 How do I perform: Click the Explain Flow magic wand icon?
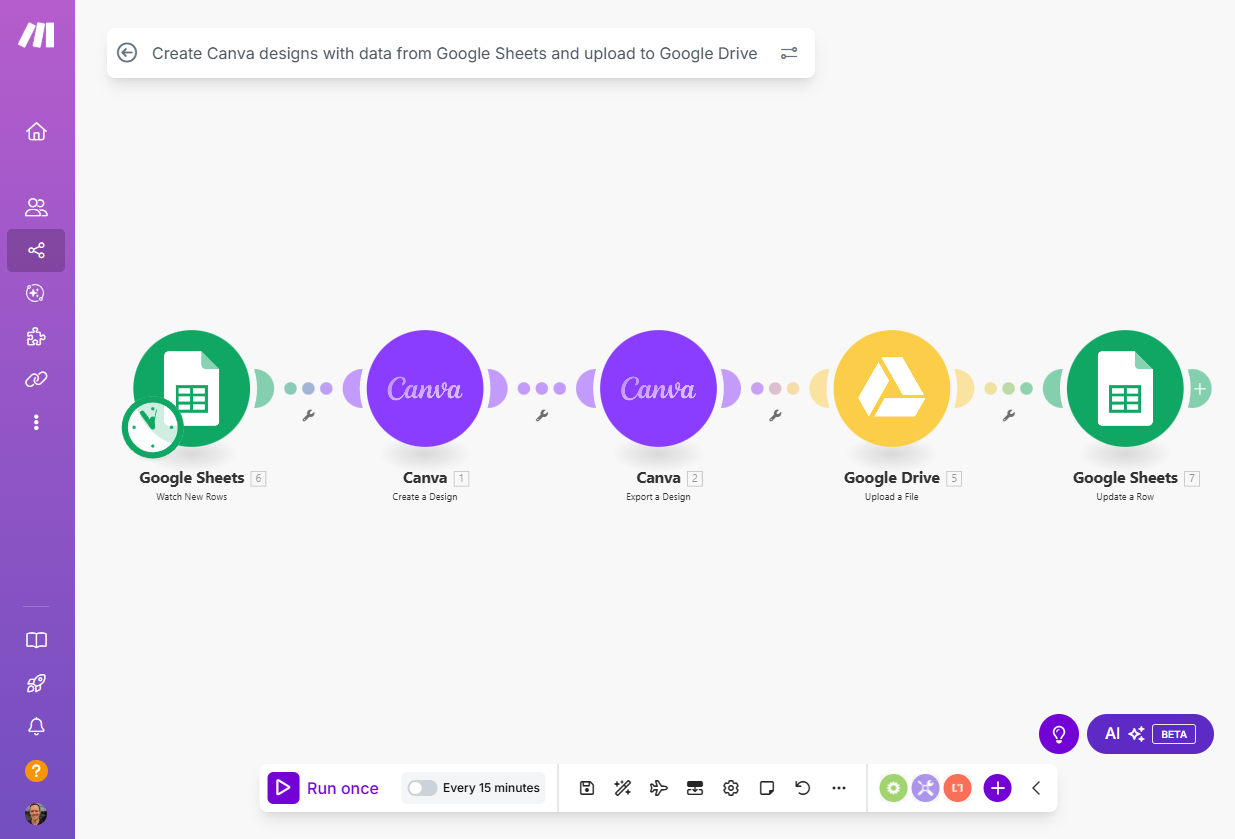622,788
